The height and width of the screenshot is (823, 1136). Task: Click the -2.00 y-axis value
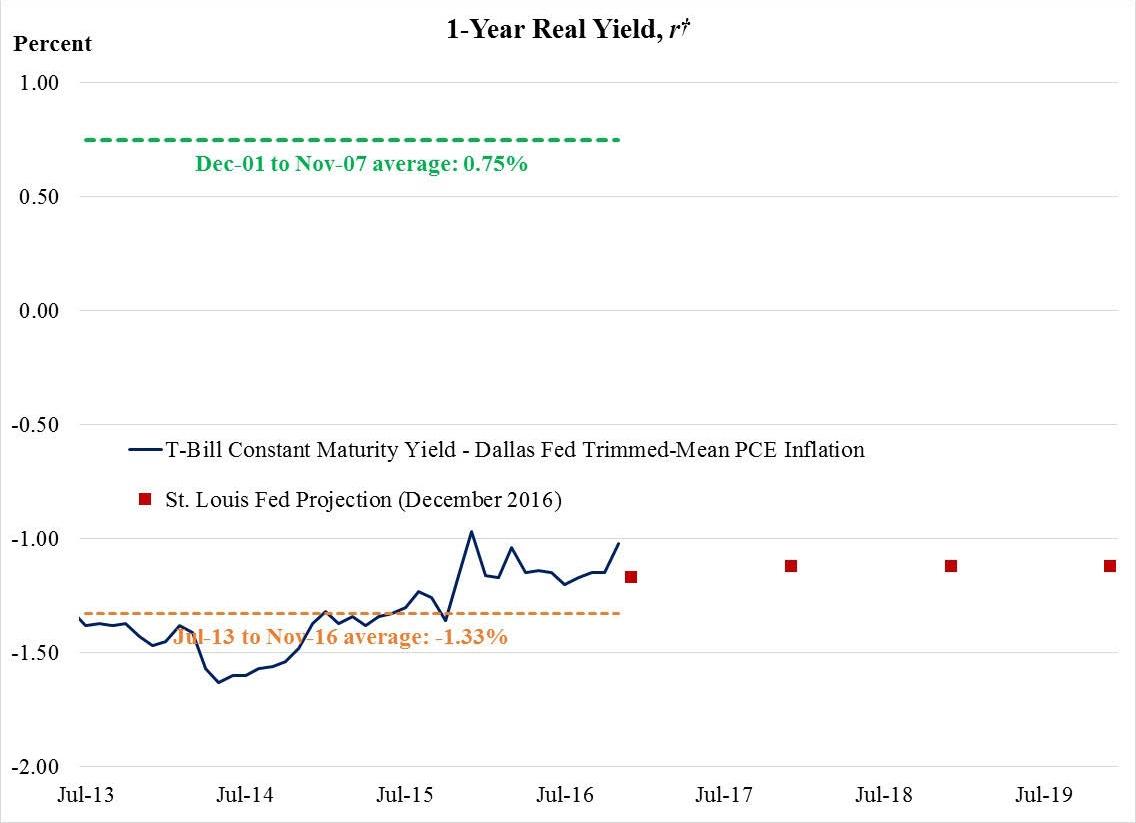(x=38, y=767)
